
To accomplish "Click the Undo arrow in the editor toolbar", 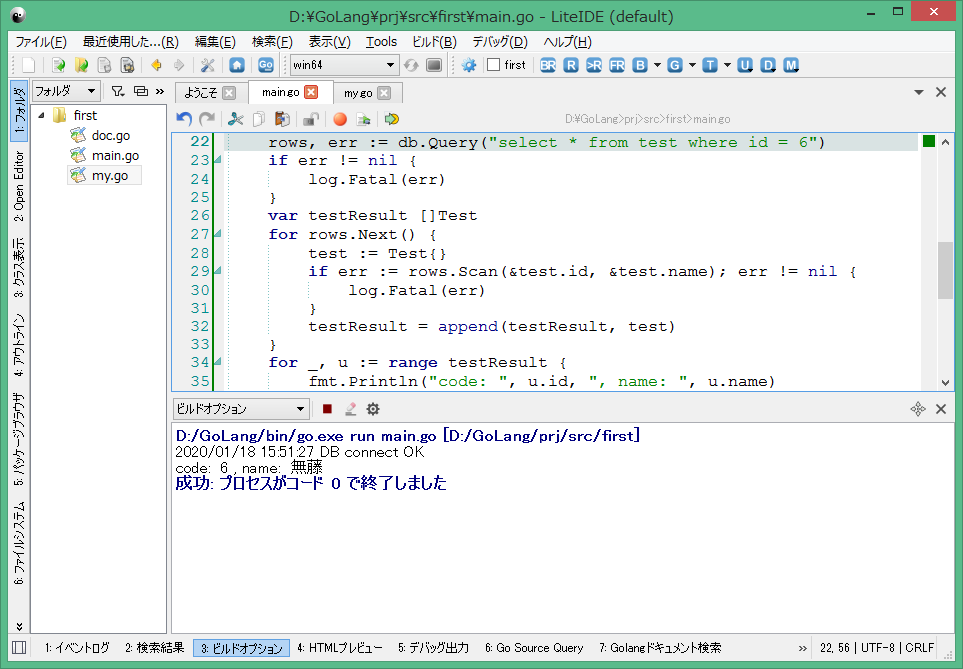I will pos(184,119).
